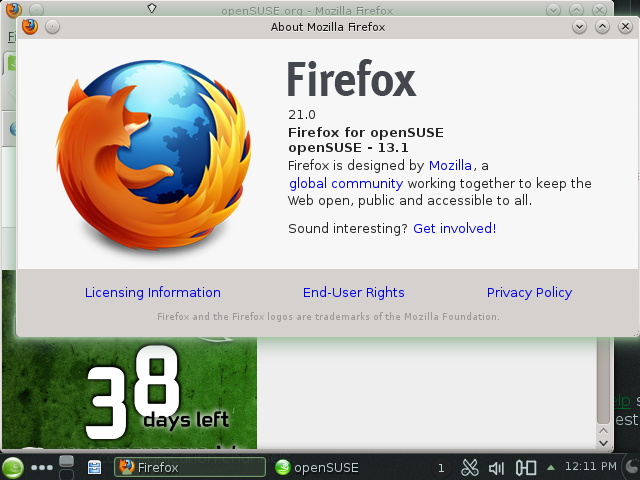Open the Mozilla link in About dialog

coord(450,165)
